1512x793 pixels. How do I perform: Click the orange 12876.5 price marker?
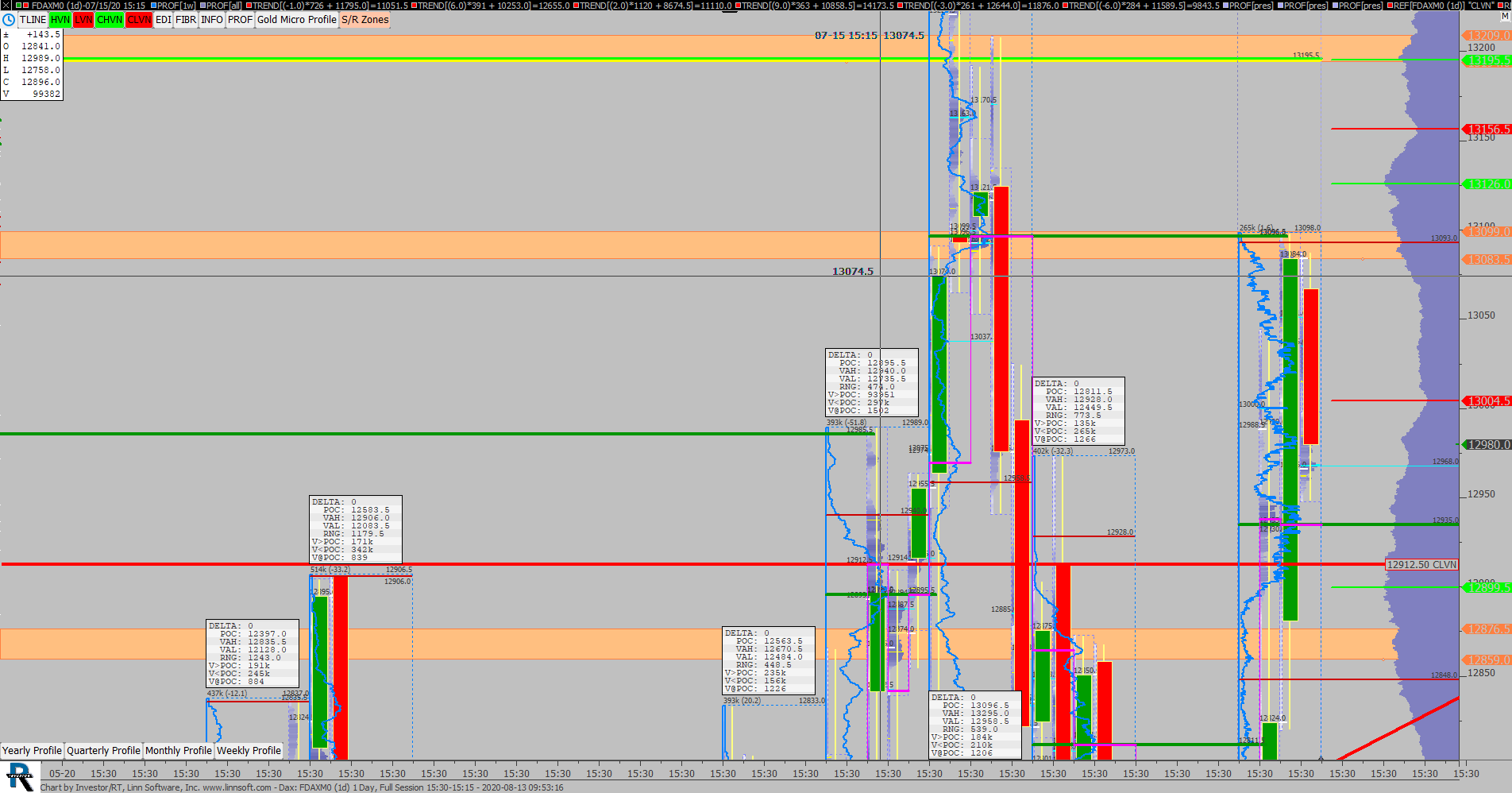point(1487,629)
